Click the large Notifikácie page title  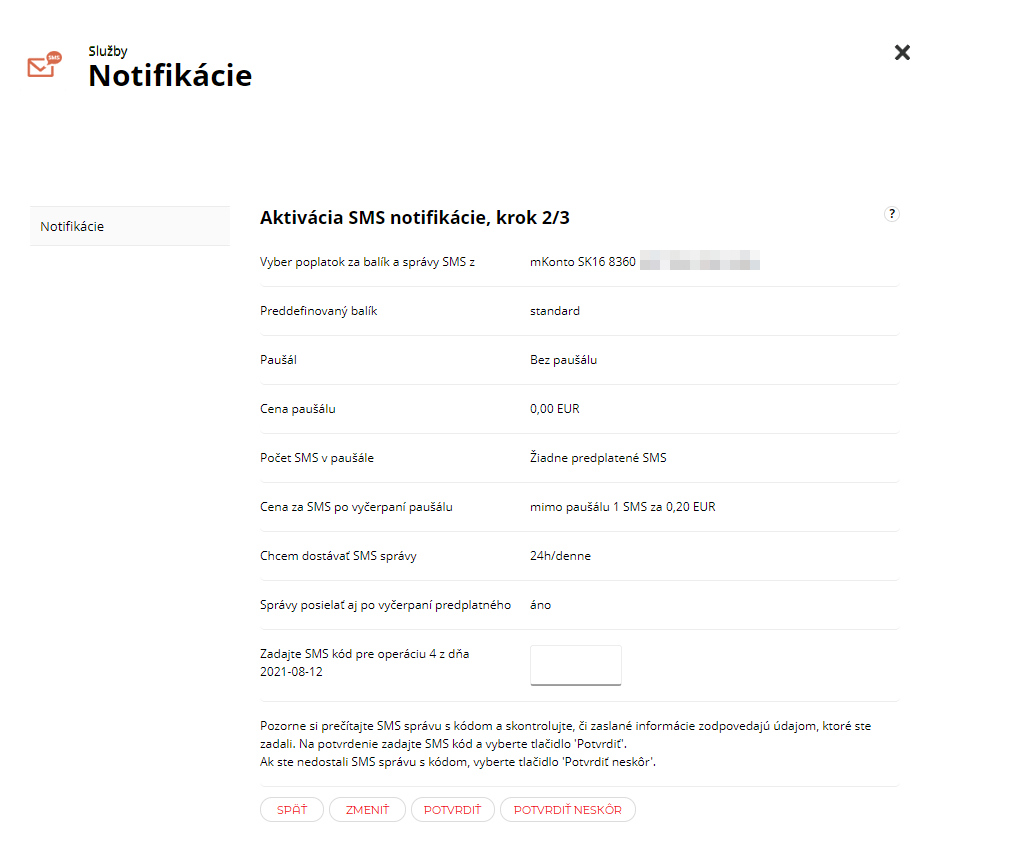pyautogui.click(x=170, y=76)
